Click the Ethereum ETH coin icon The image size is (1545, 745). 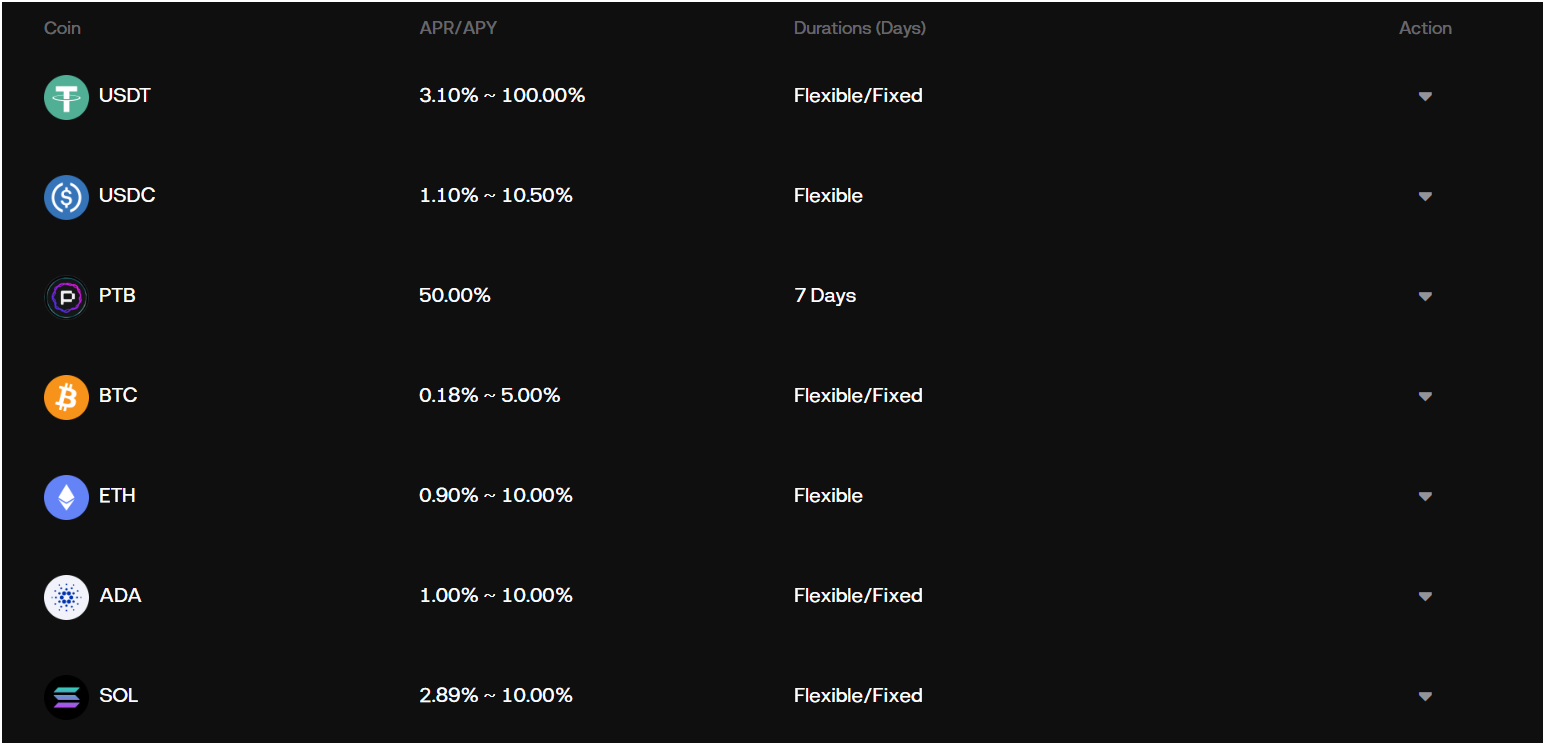click(x=66, y=497)
